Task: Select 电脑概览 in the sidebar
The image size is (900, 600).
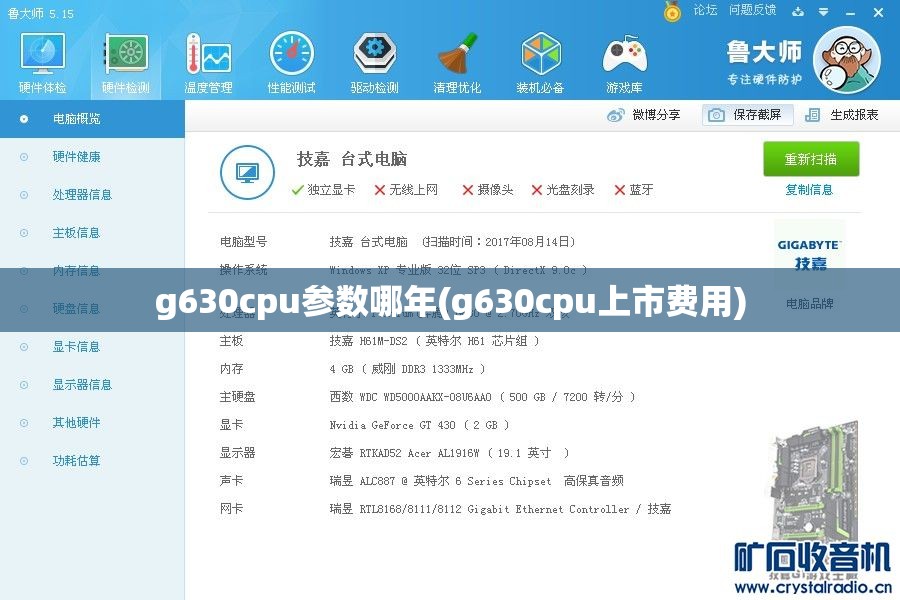Action: tap(92, 119)
